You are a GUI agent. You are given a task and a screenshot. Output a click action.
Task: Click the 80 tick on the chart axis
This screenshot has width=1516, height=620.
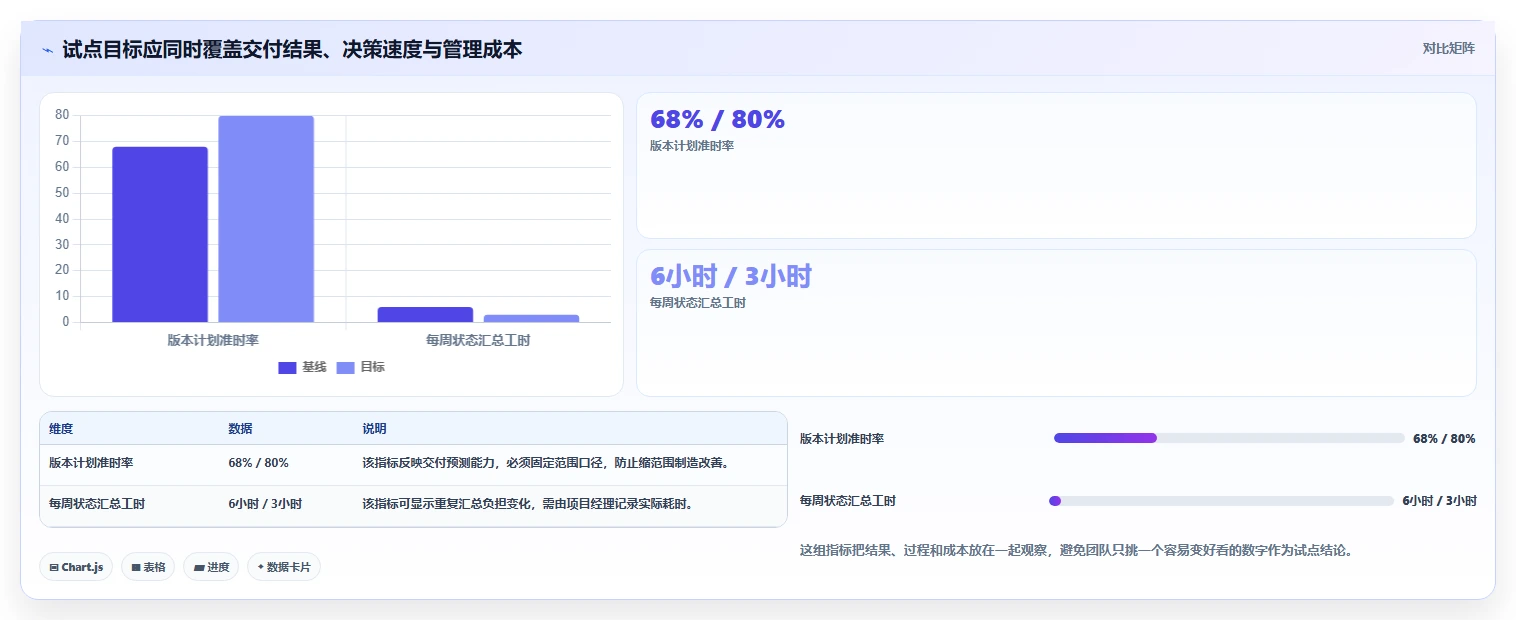pyautogui.click(x=62, y=115)
